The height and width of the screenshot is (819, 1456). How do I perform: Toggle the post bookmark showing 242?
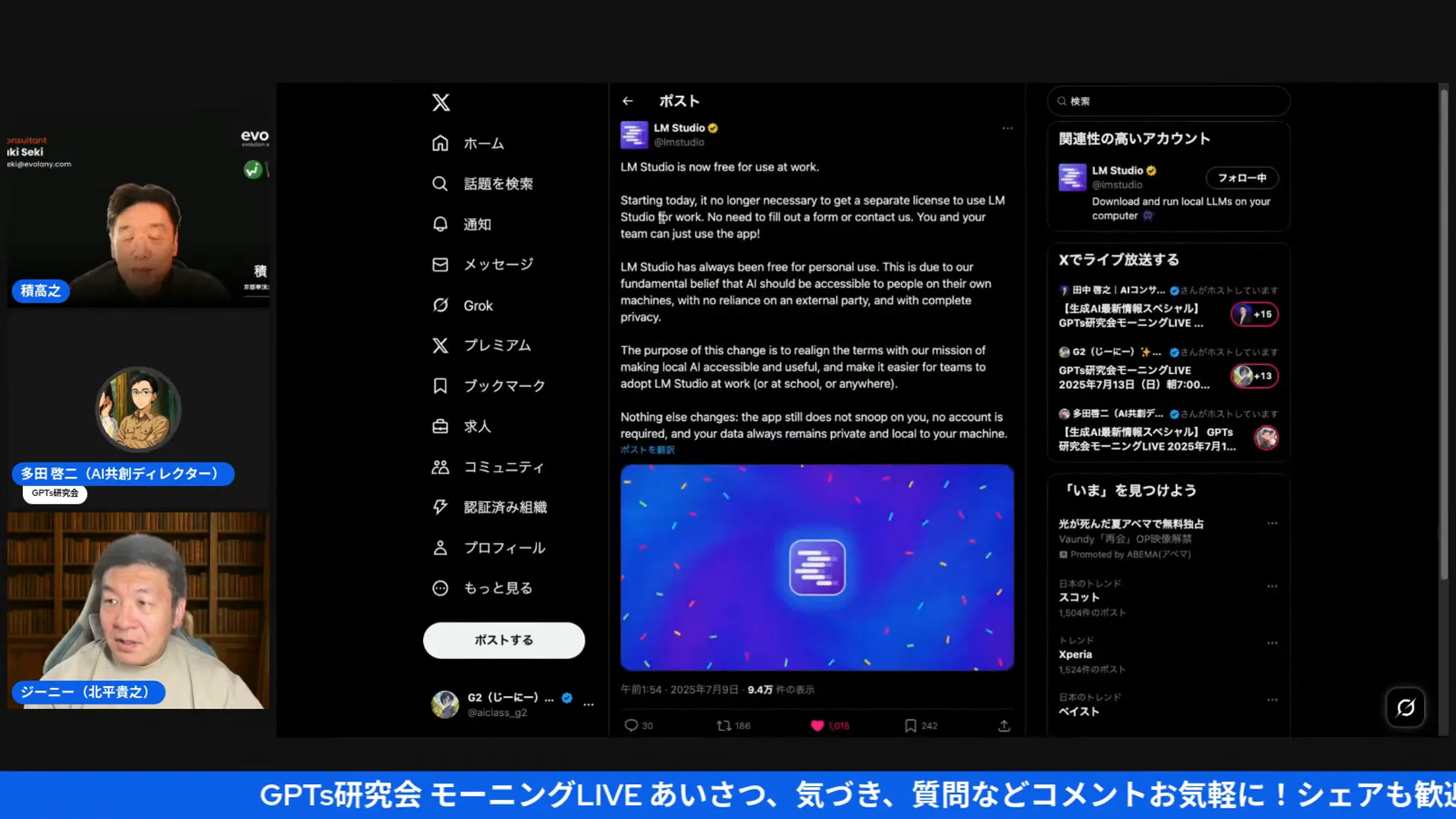910,726
